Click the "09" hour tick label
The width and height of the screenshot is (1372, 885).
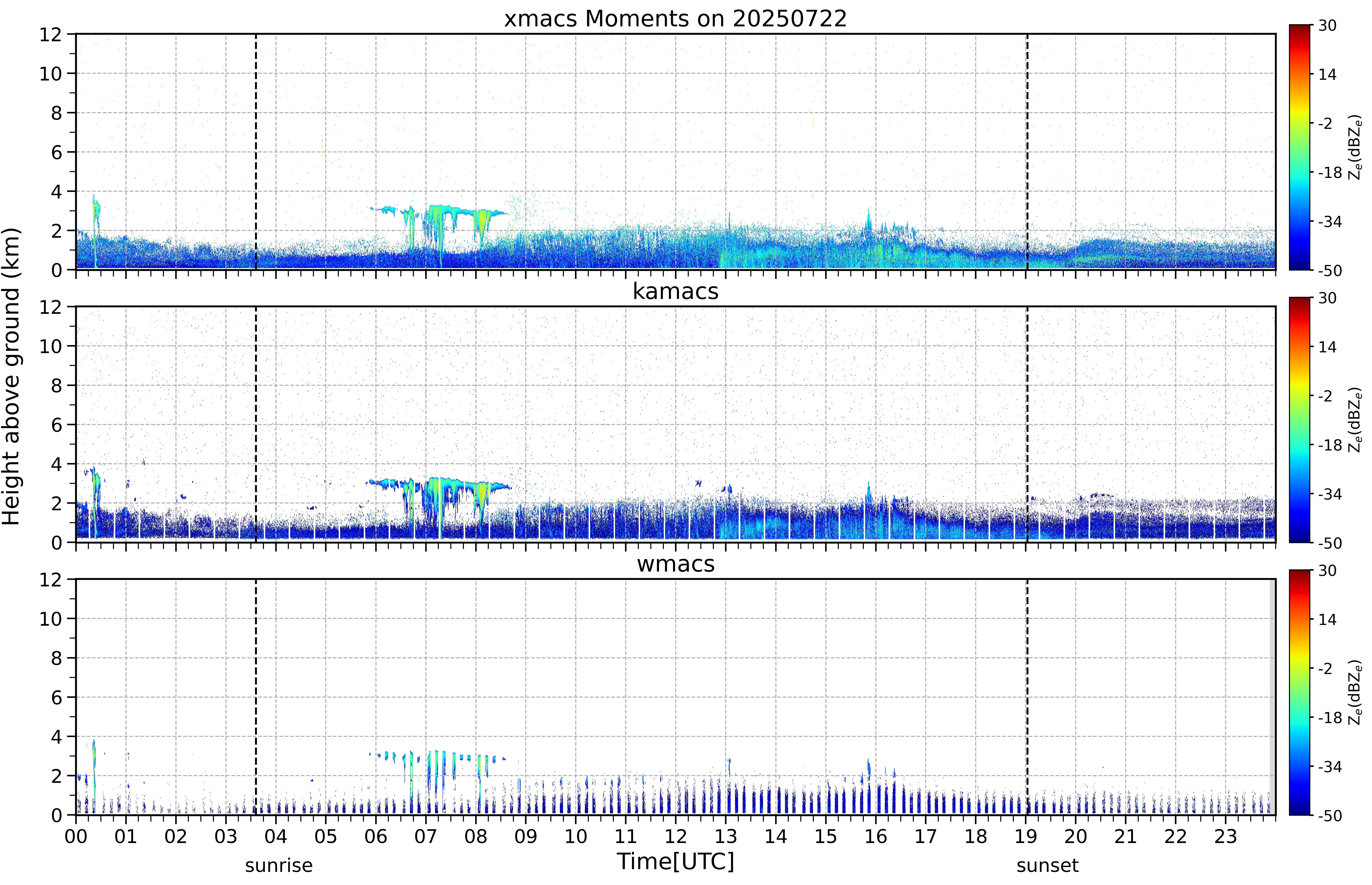click(x=526, y=837)
